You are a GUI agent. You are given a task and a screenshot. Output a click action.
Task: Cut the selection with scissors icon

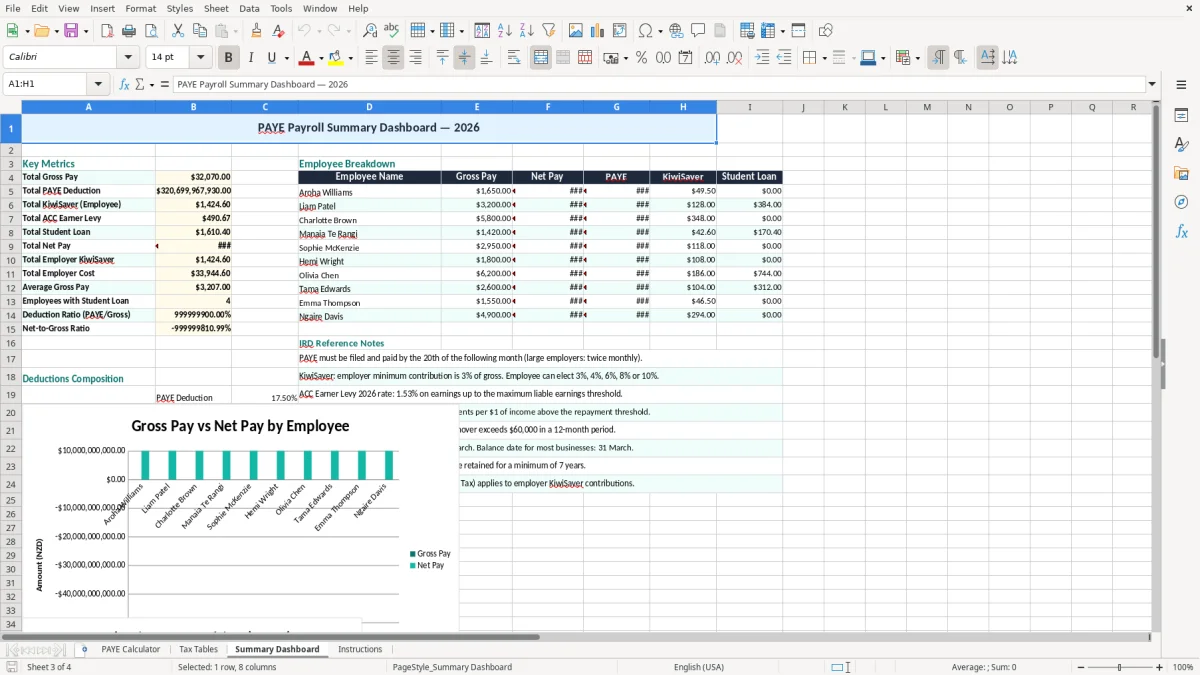pyautogui.click(x=178, y=31)
